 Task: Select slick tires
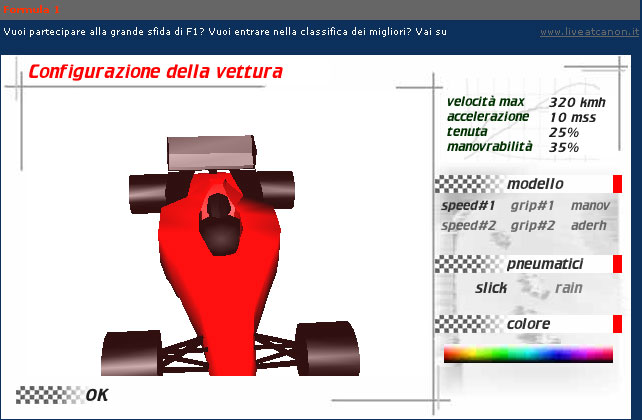[x=491, y=288]
